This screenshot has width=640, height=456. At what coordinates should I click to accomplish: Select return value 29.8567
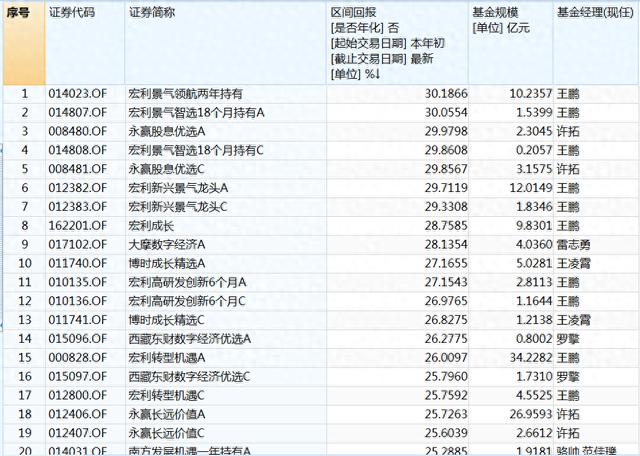tap(446, 169)
